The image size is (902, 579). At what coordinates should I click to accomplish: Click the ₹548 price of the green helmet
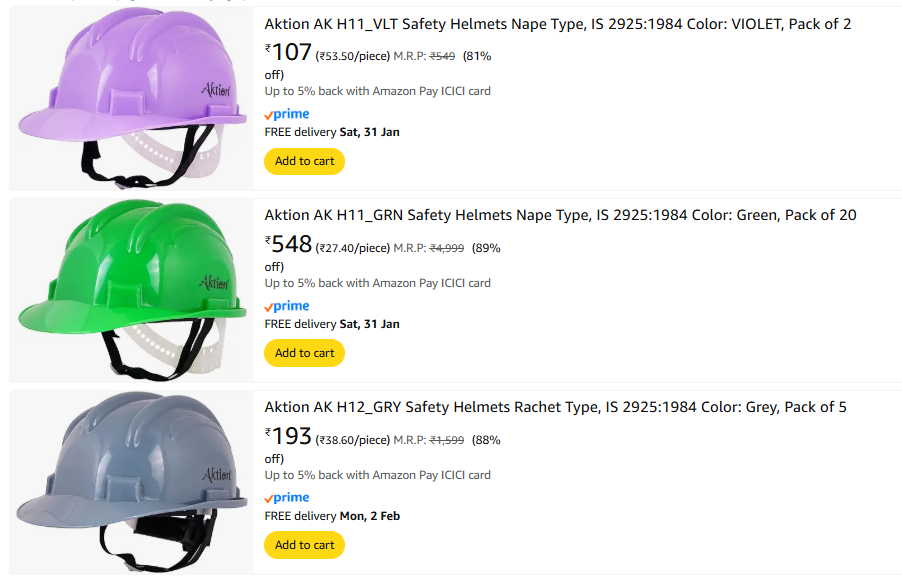[290, 245]
